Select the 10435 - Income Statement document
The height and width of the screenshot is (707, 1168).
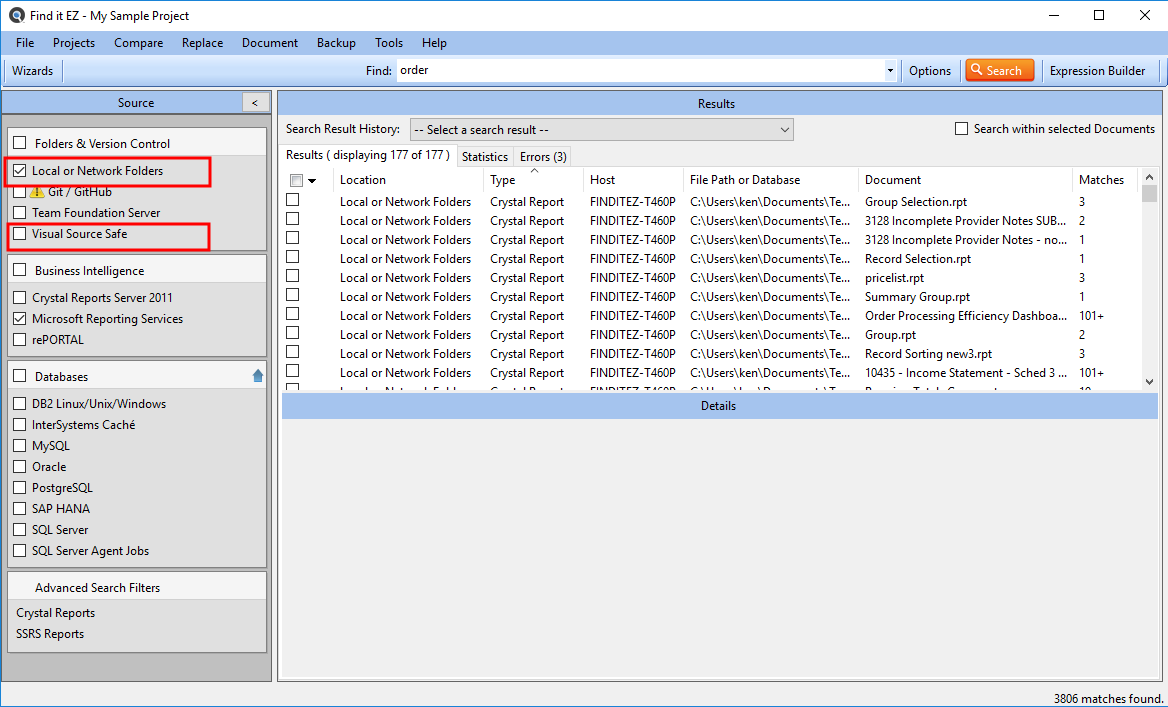pos(966,372)
